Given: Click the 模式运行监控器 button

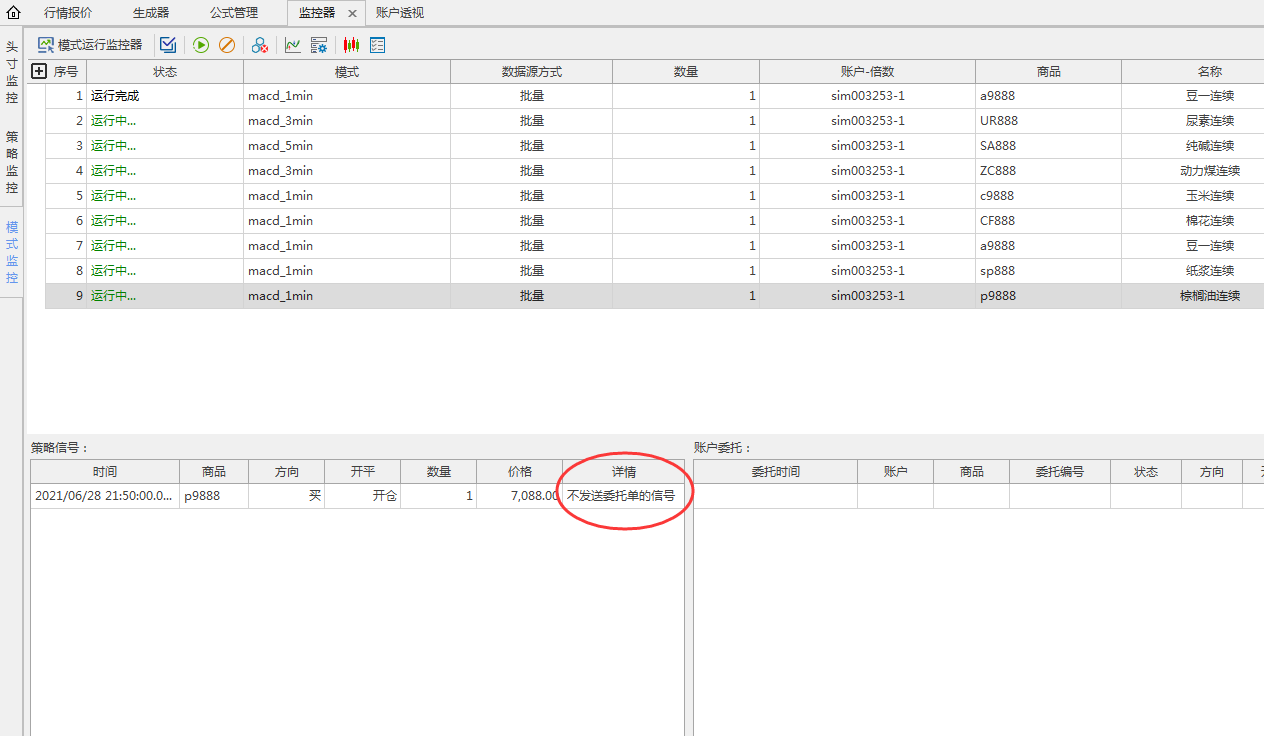Looking at the screenshot, I should [90, 45].
